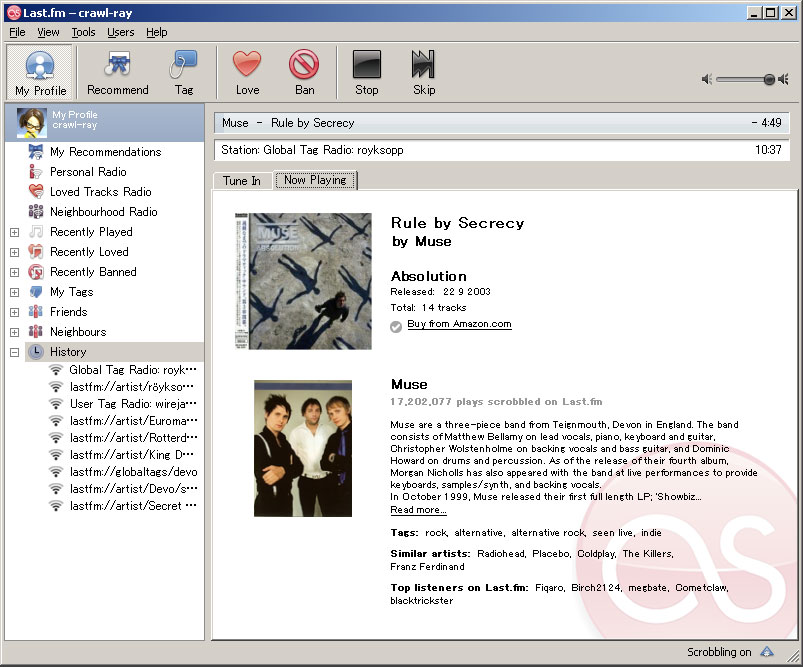The height and width of the screenshot is (667, 803).
Task: Skip to the next track
Action: (x=424, y=72)
